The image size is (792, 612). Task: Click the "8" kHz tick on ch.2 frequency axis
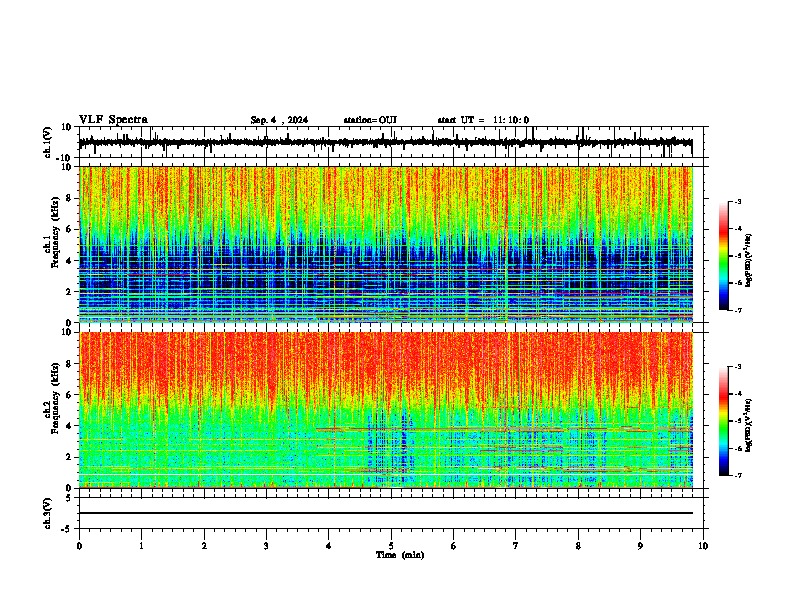coord(70,364)
